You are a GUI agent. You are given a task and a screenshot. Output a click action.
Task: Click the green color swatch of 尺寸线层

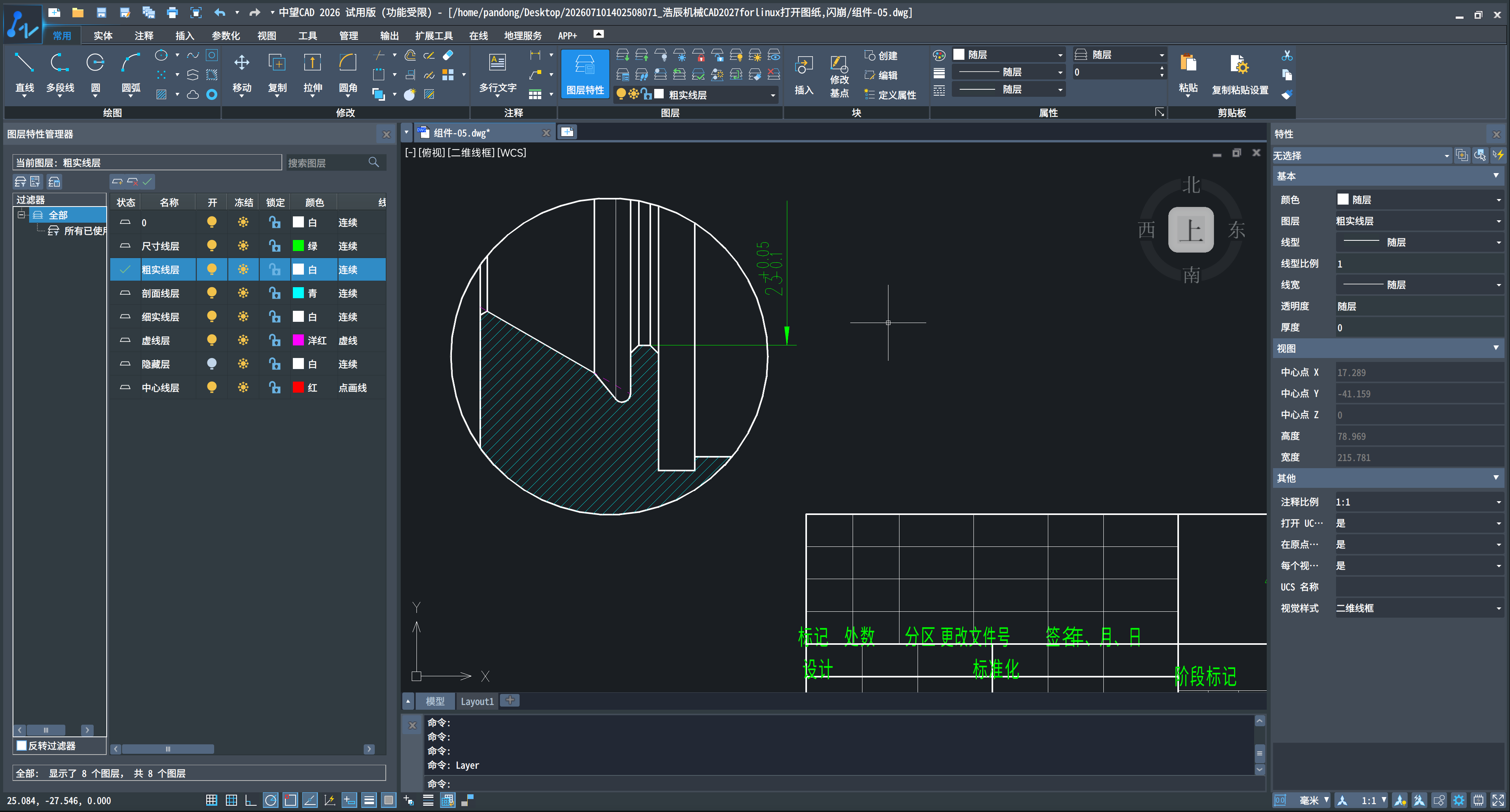click(298, 245)
